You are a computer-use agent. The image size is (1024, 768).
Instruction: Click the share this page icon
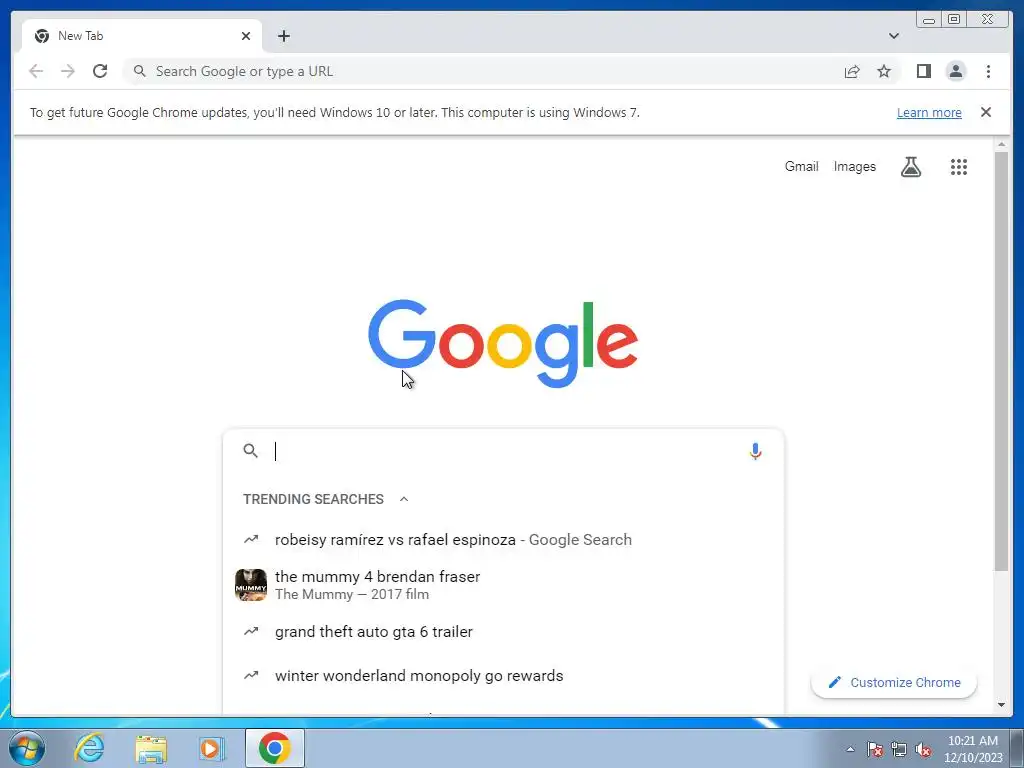point(852,71)
